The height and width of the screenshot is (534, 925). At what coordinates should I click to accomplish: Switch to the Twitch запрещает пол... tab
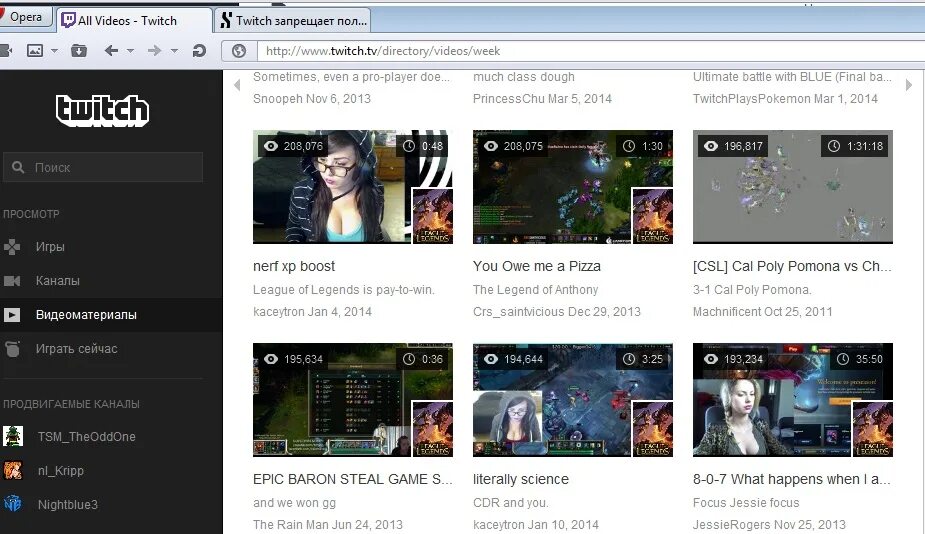293,21
